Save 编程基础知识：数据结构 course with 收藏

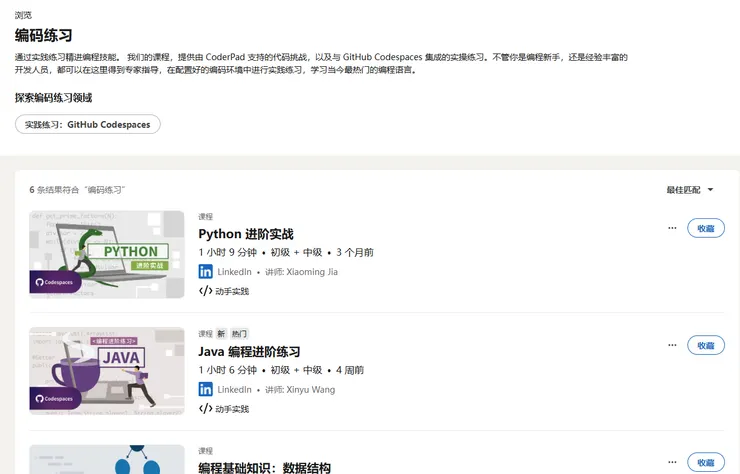pos(706,463)
